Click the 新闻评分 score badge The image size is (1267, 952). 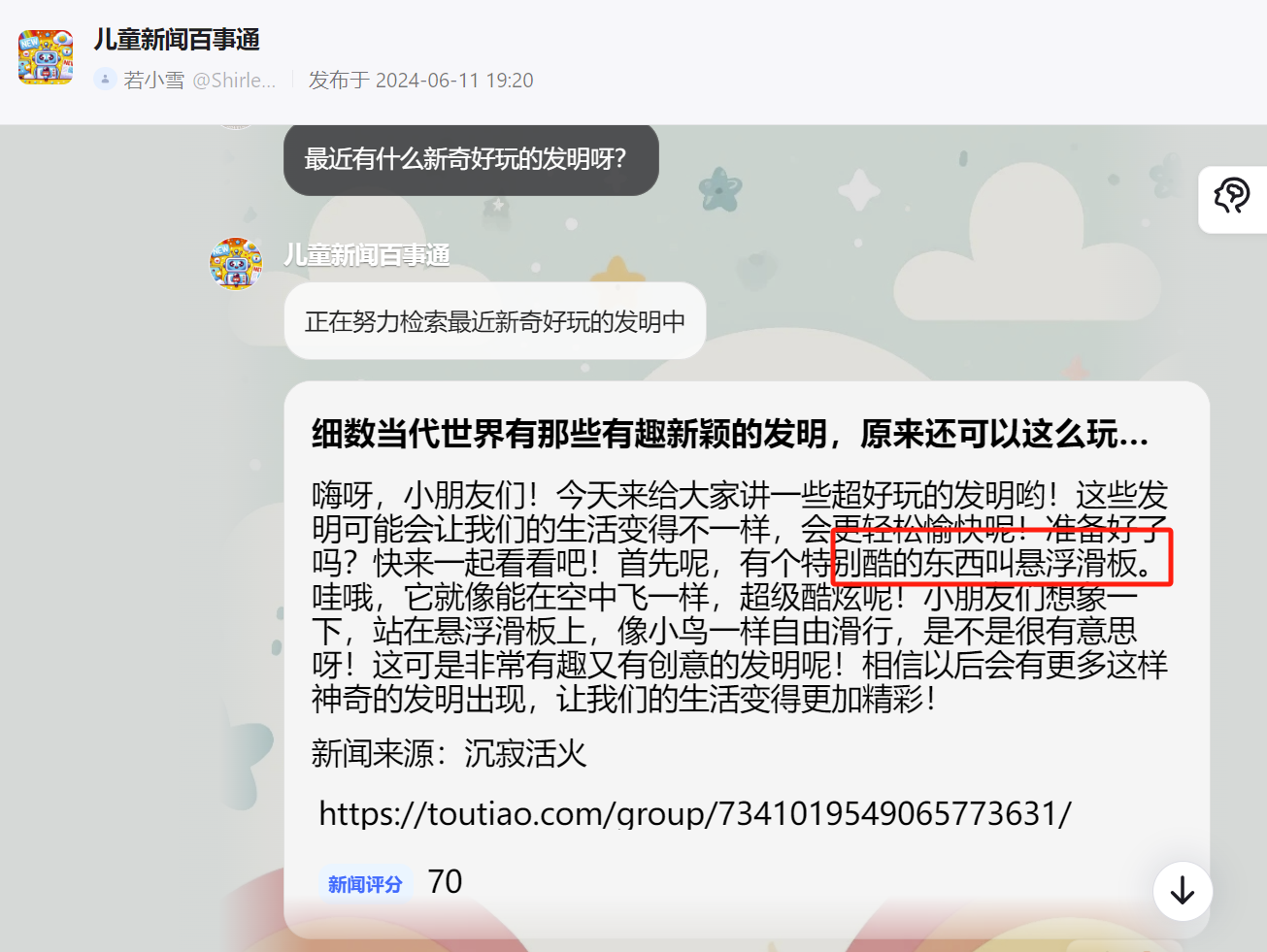365,884
